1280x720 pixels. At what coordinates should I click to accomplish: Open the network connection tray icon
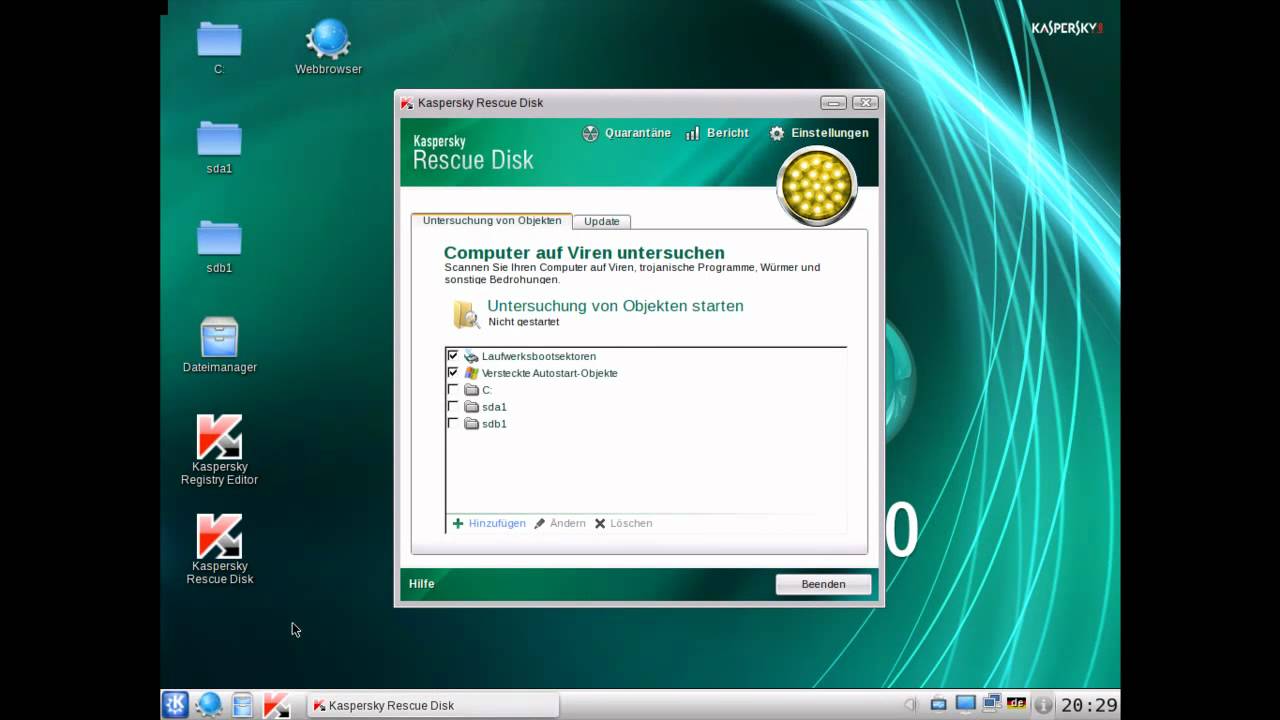coord(991,704)
